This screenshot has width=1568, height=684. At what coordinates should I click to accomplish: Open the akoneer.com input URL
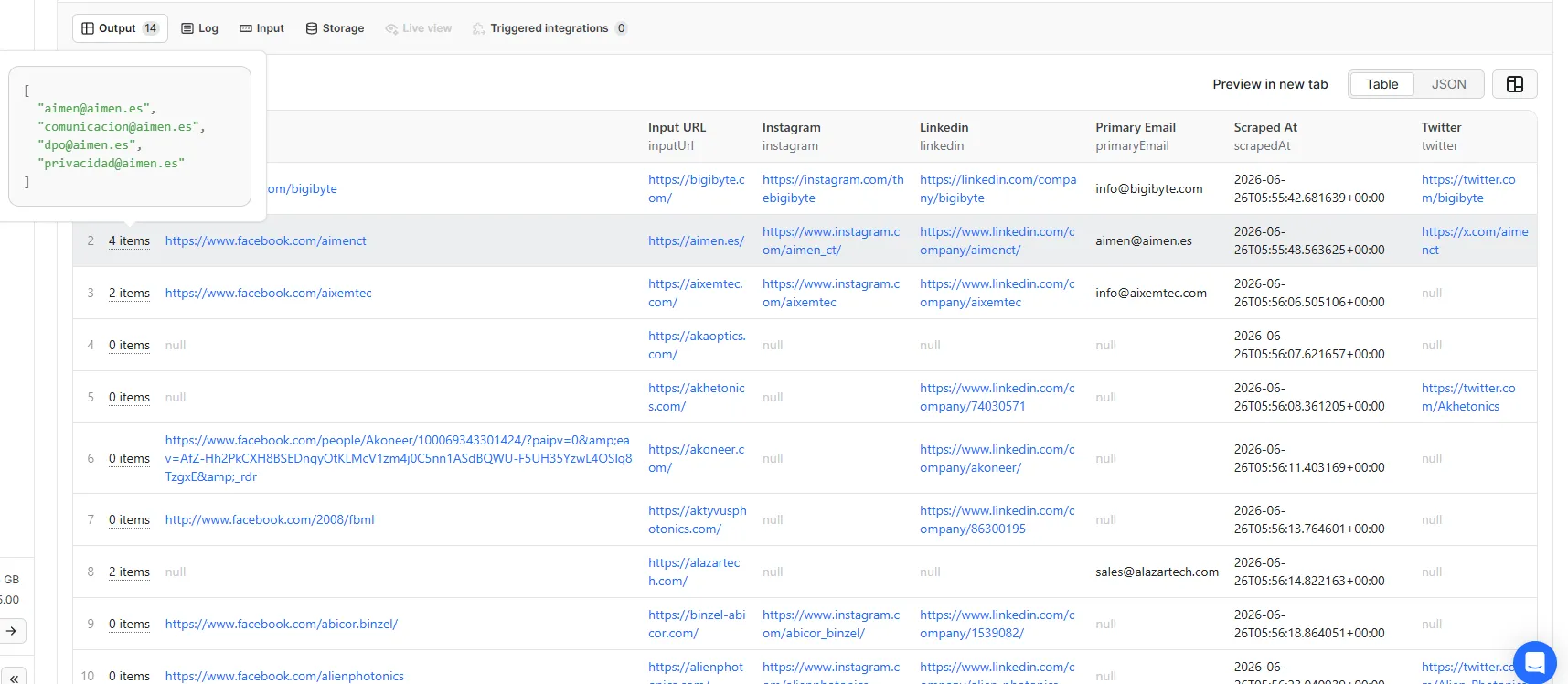point(697,458)
